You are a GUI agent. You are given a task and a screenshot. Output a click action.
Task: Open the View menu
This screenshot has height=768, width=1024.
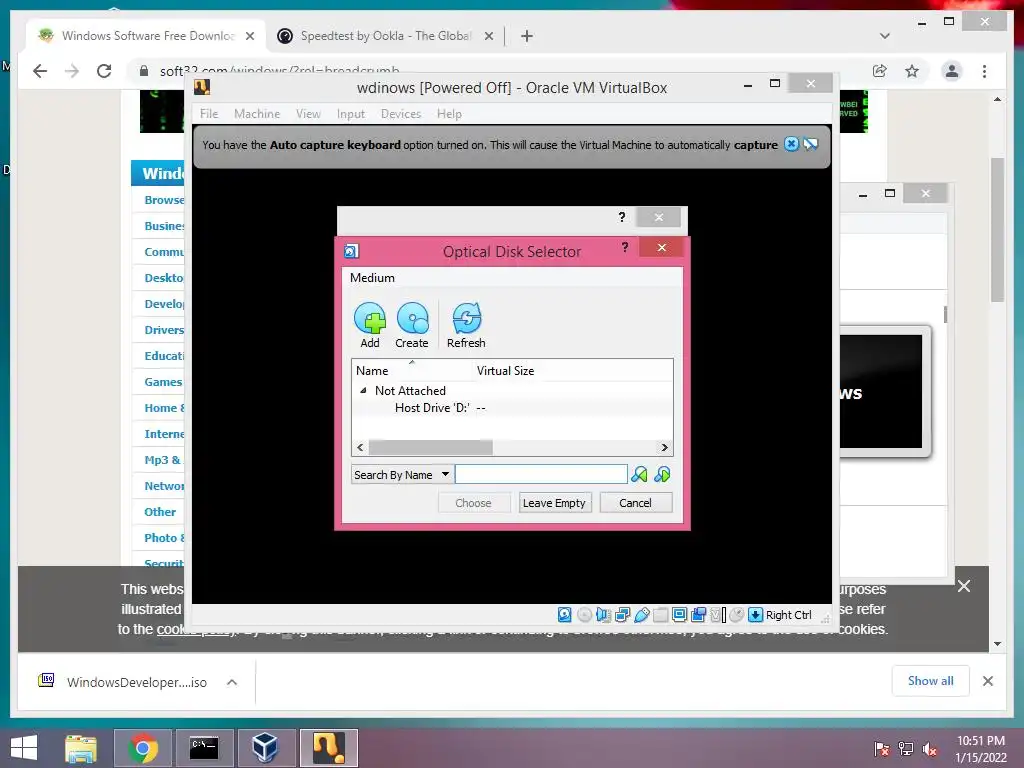coord(308,114)
